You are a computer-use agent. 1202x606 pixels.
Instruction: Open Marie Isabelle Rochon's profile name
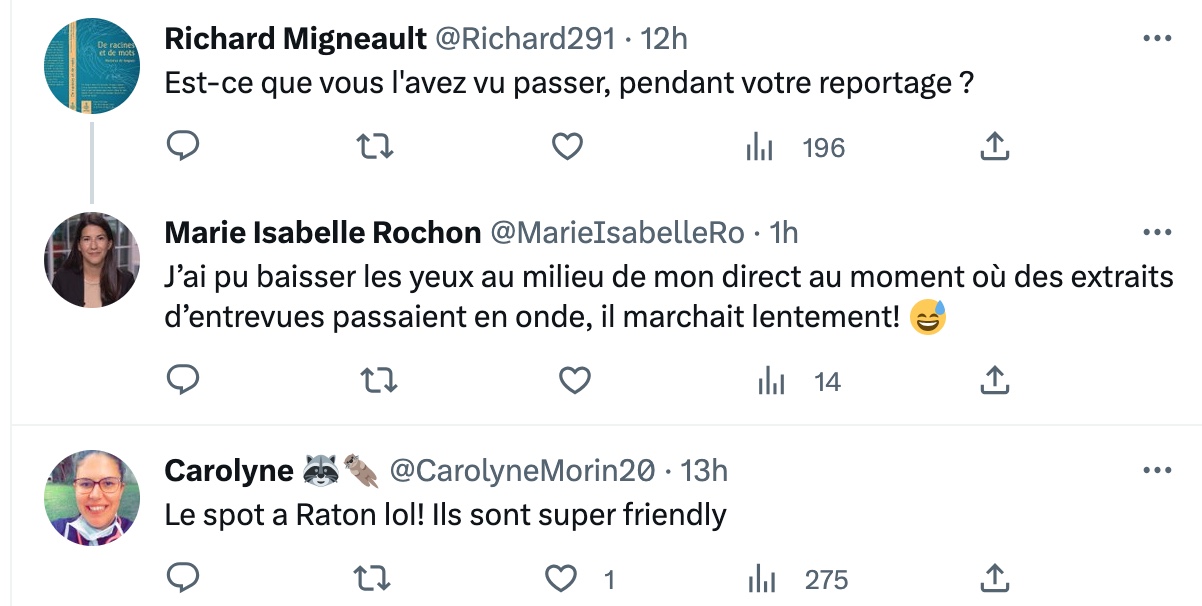click(x=322, y=233)
